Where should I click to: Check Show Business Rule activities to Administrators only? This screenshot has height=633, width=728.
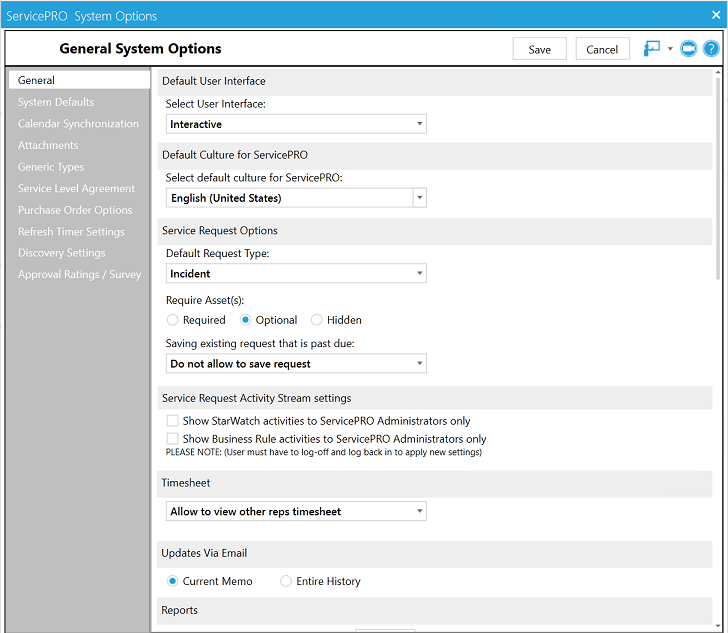172,439
